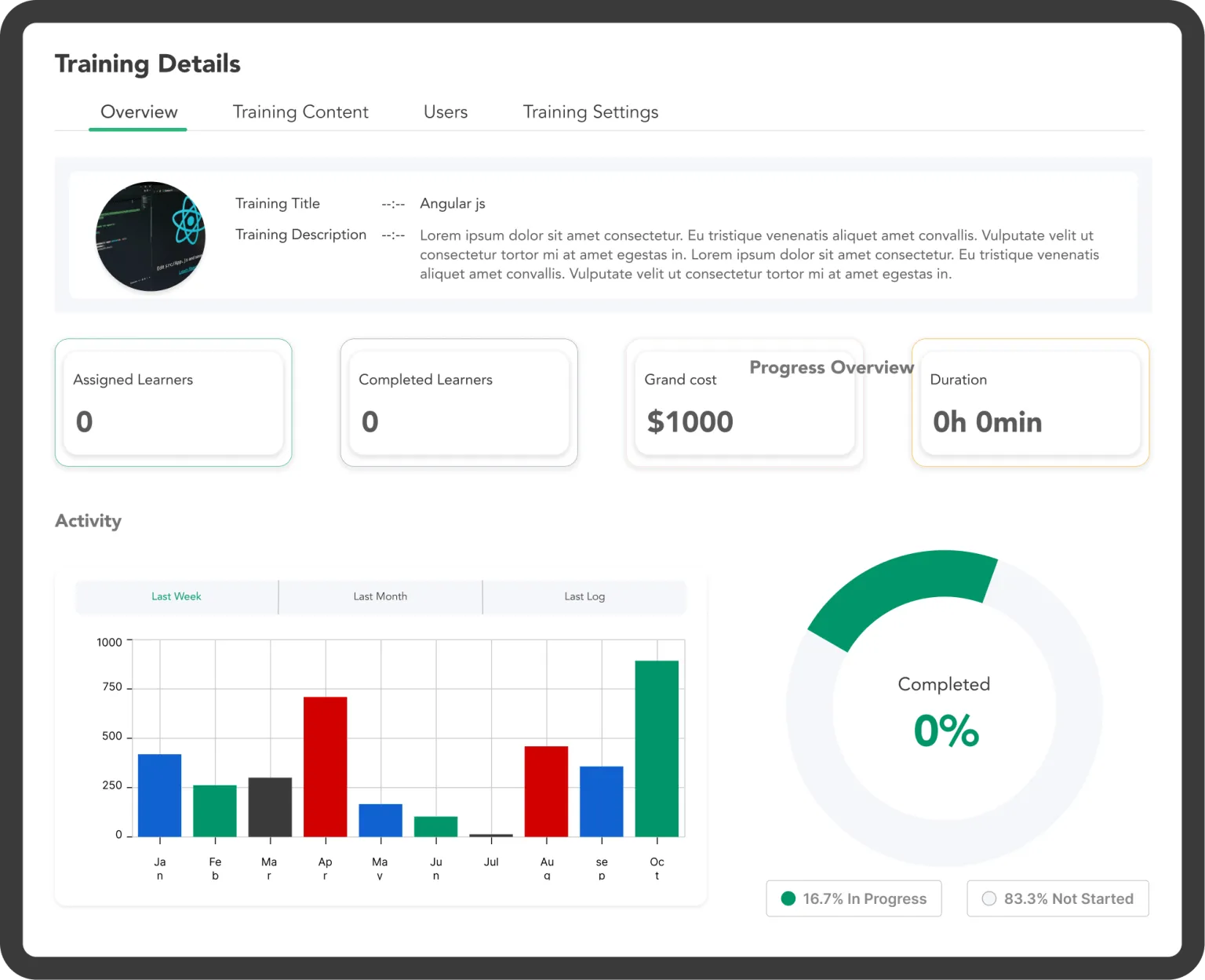Click the tall green Oct bar
This screenshot has height=980, width=1205.
657,748
